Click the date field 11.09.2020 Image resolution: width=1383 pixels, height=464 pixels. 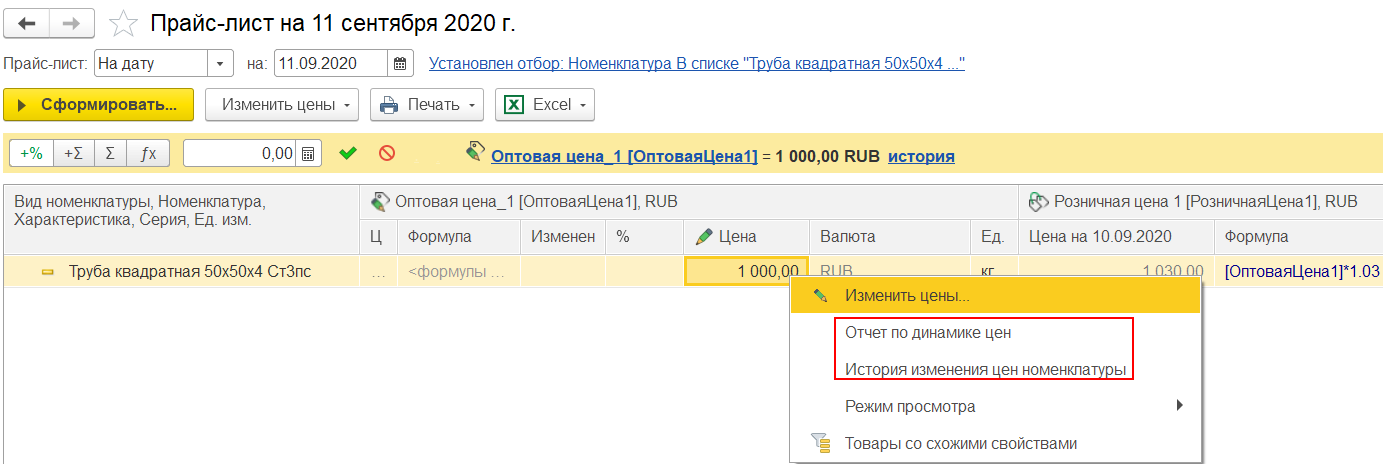331,63
